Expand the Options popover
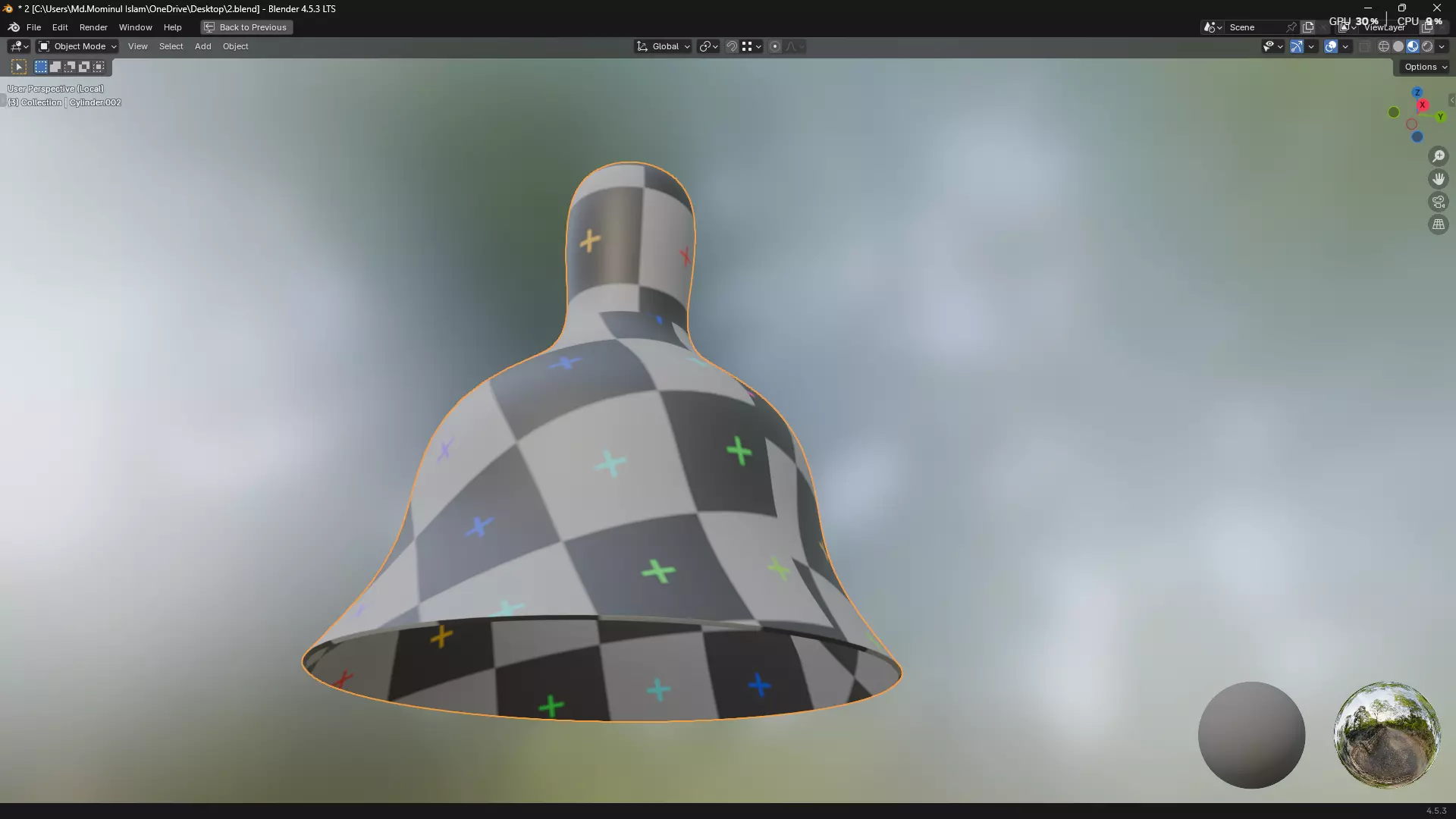This screenshot has width=1456, height=819. (x=1426, y=67)
